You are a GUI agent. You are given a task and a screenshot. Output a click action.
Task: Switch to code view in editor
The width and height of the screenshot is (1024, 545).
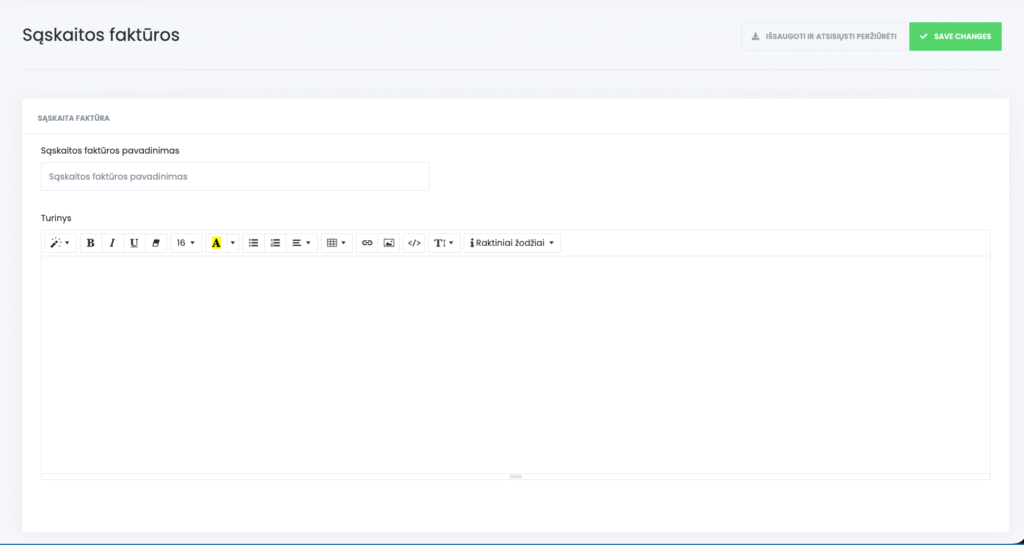(x=414, y=243)
